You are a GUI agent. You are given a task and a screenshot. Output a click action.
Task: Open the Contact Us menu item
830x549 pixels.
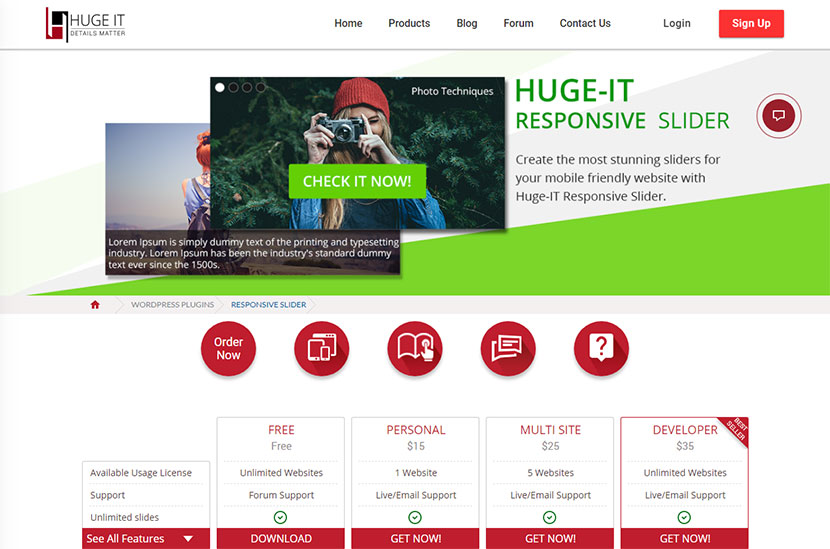[x=585, y=23]
